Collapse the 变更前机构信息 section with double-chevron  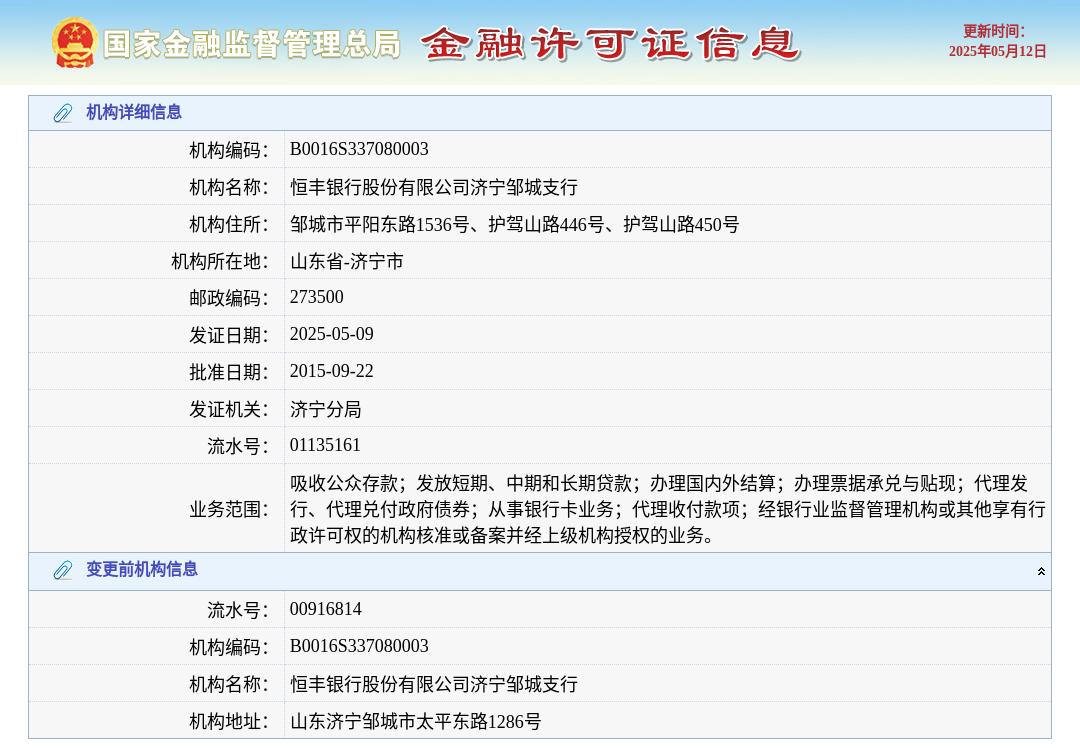point(1041,571)
